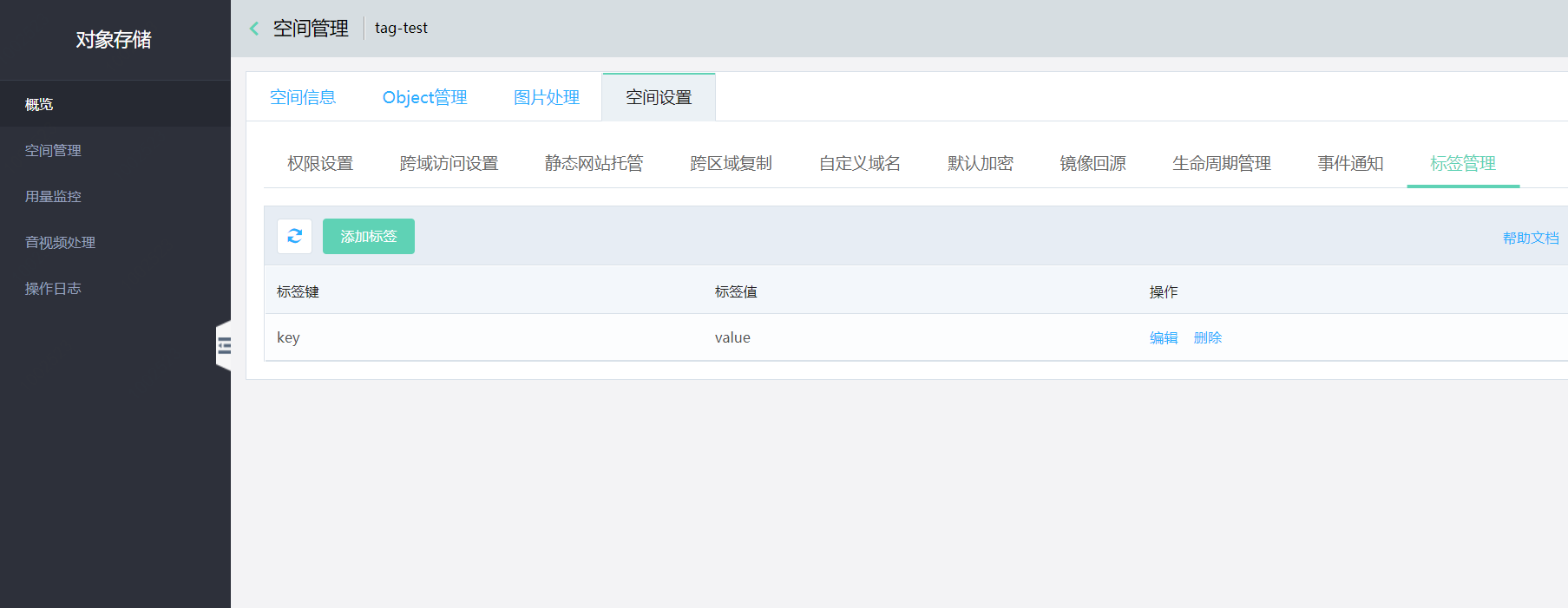Click 编辑 for the key tag row
Screen dimensions: 1568x608
(x=1164, y=337)
